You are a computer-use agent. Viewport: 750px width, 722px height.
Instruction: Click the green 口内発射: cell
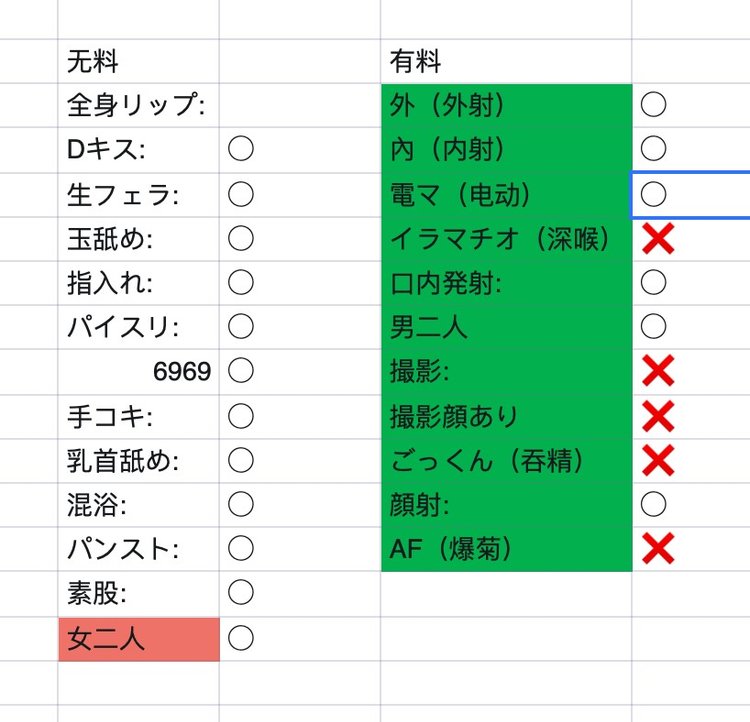pyautogui.click(x=505, y=282)
